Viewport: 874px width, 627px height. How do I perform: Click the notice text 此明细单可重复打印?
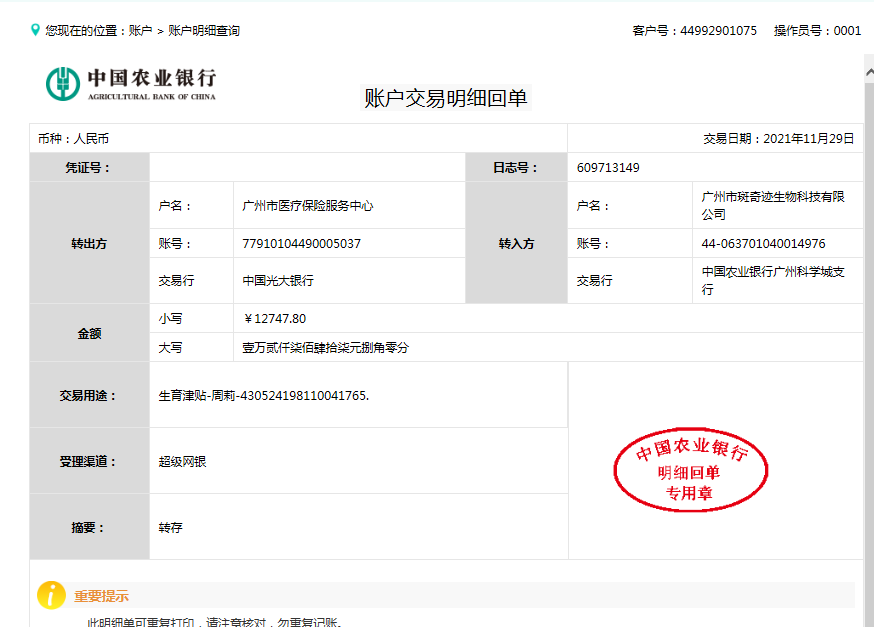pos(140,621)
